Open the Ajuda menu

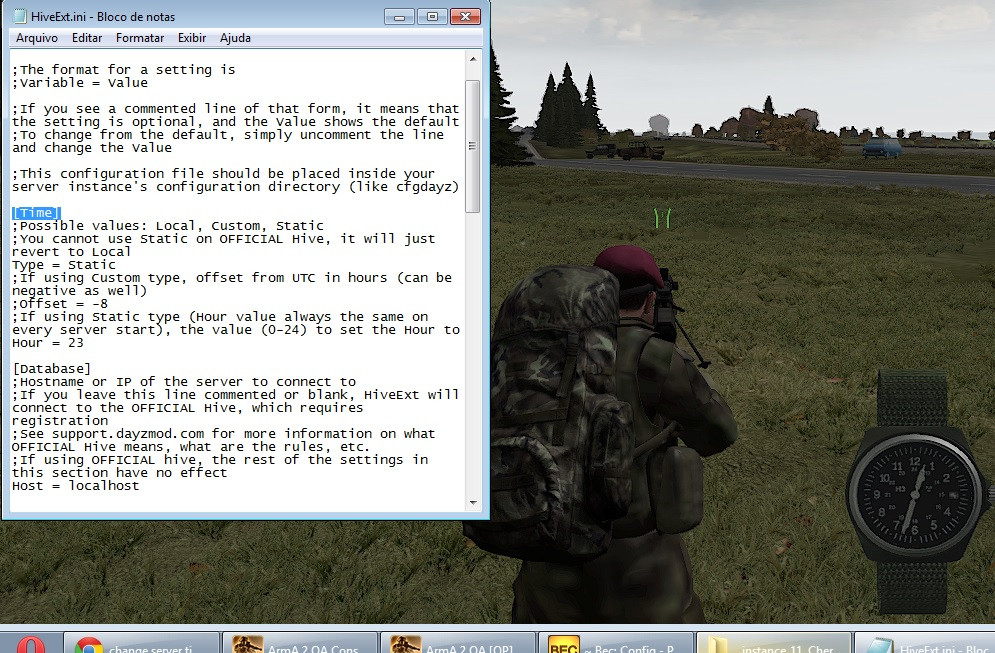[x=235, y=38]
